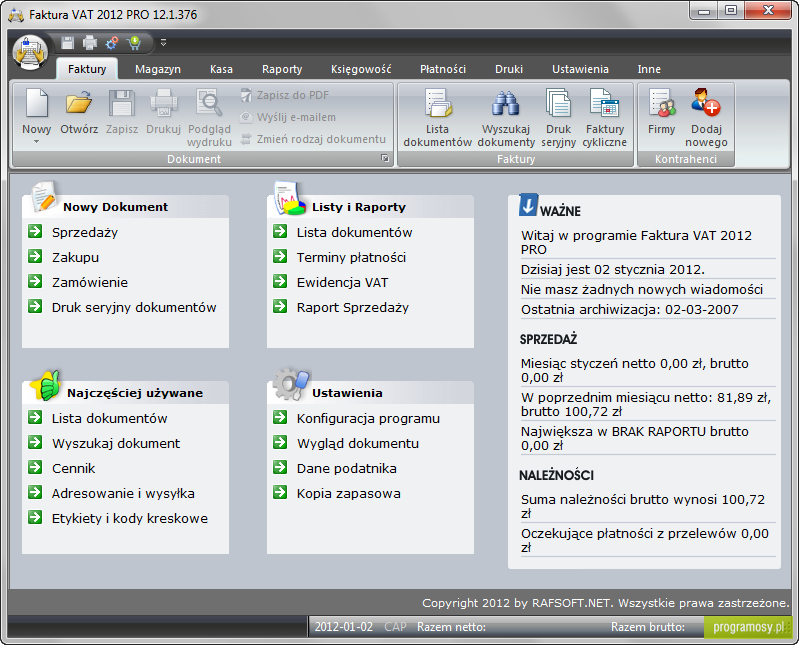799x645 pixels.
Task: Click the status bar date 2012-01-02
Action: pyautogui.click(x=343, y=627)
